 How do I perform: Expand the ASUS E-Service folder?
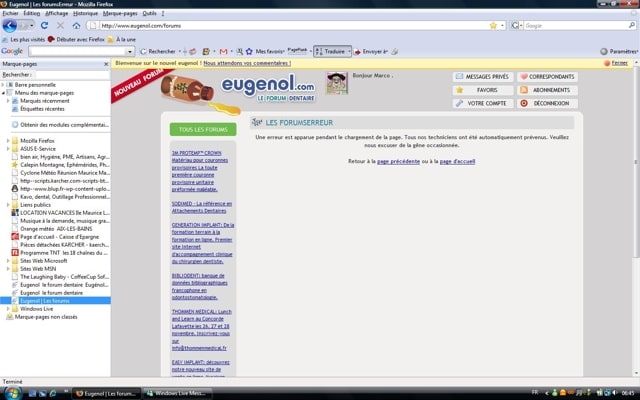8,149
